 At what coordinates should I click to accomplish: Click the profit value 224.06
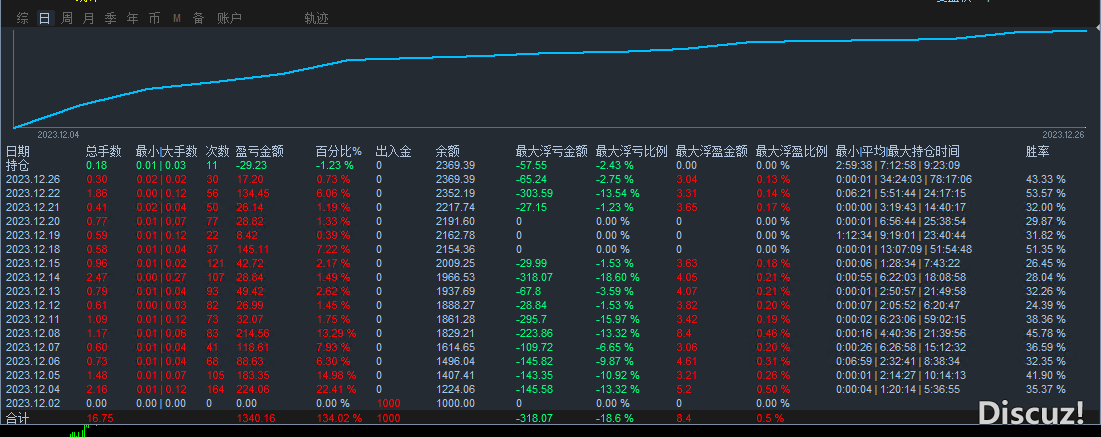[253, 390]
